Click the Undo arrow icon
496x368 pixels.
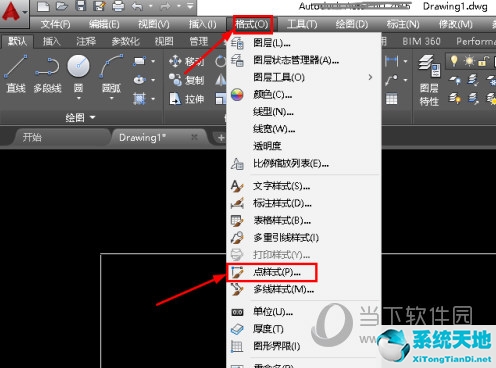[x=137, y=6]
